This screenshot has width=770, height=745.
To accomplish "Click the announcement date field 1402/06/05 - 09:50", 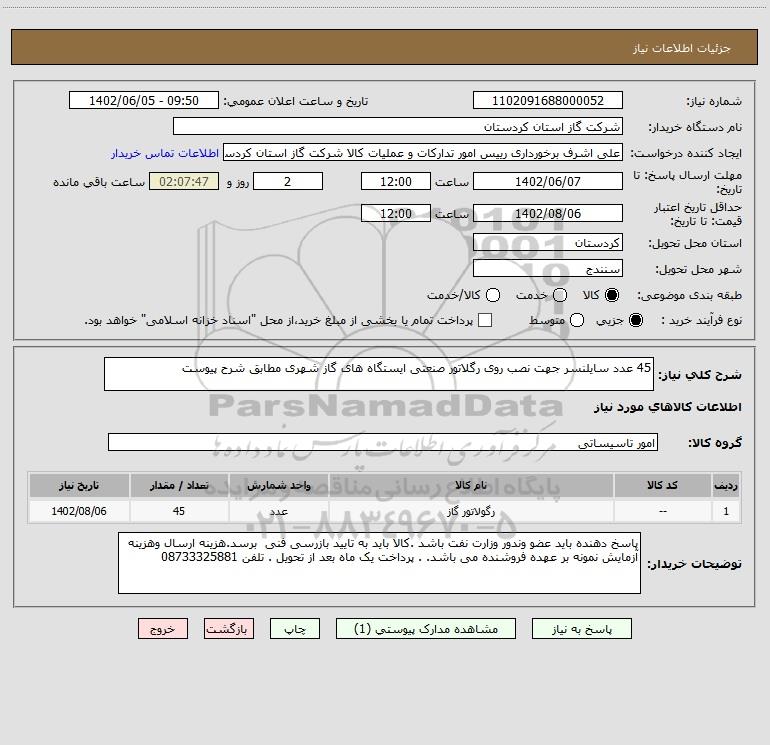I will pos(144,100).
